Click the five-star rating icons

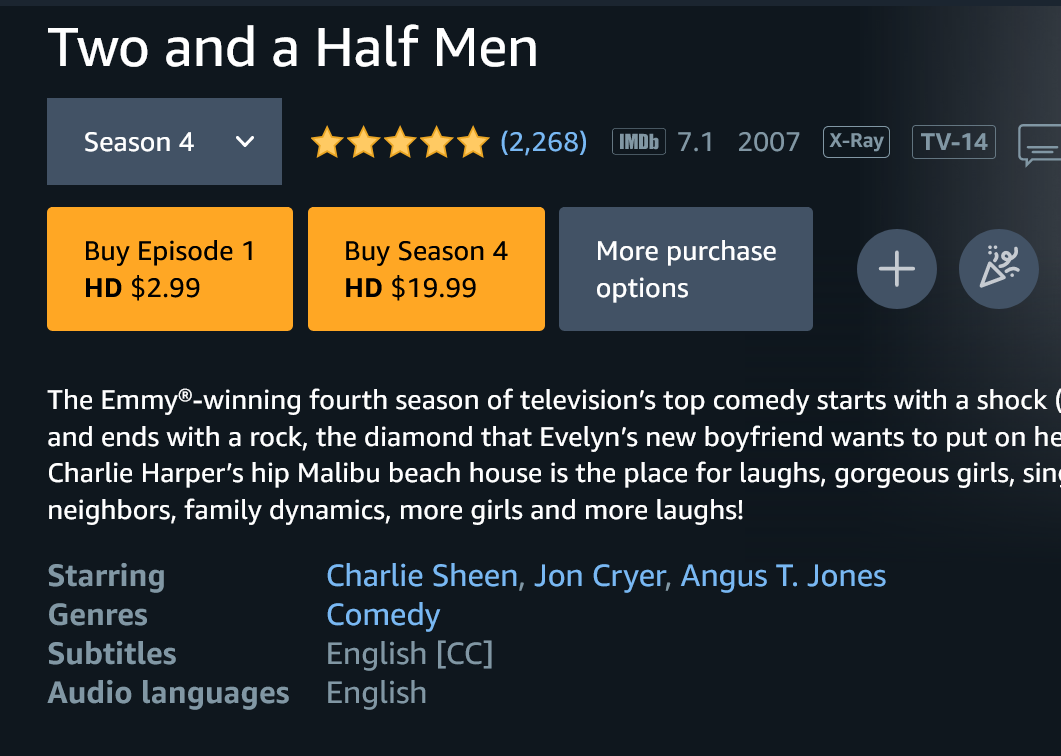399,143
